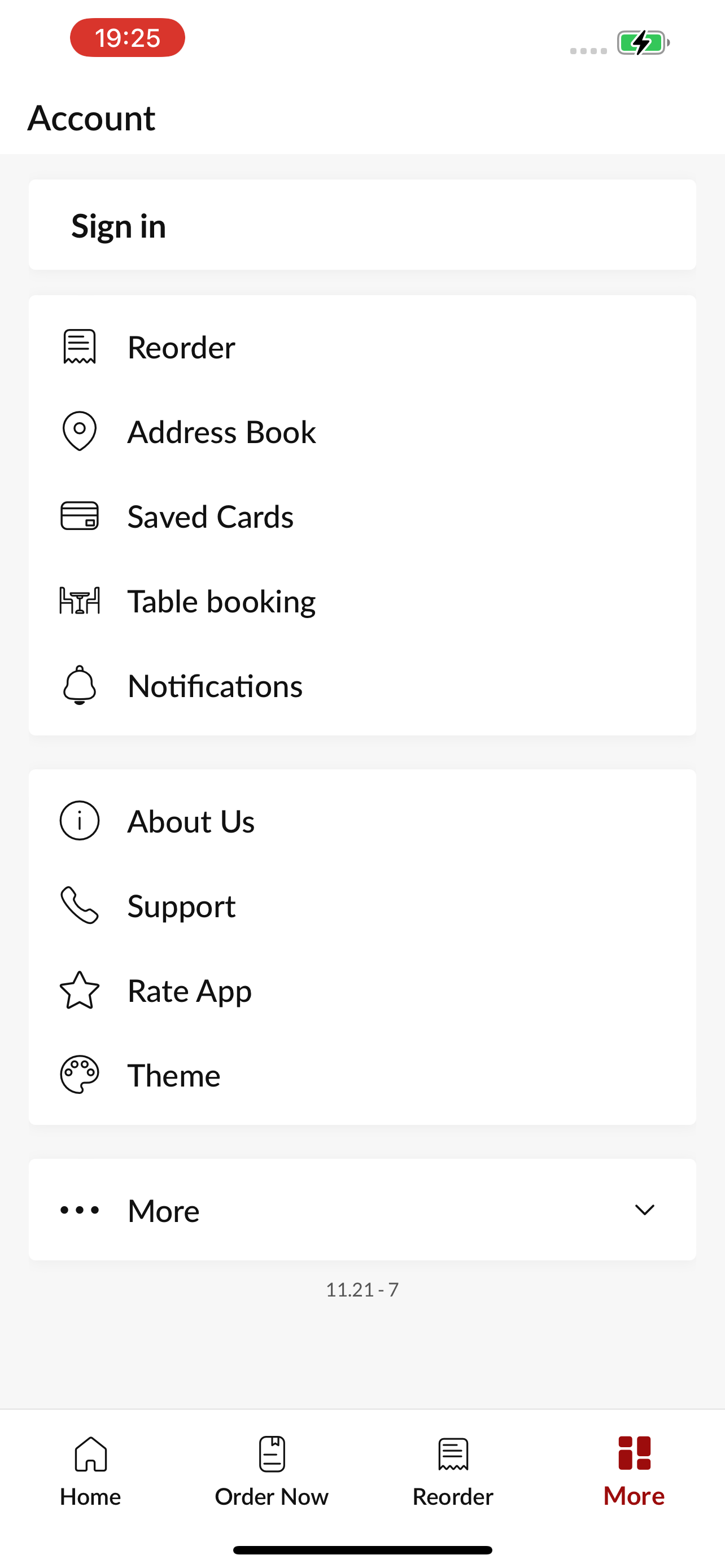Tap the Saved Cards credit card icon
The image size is (725, 1568).
(x=80, y=516)
